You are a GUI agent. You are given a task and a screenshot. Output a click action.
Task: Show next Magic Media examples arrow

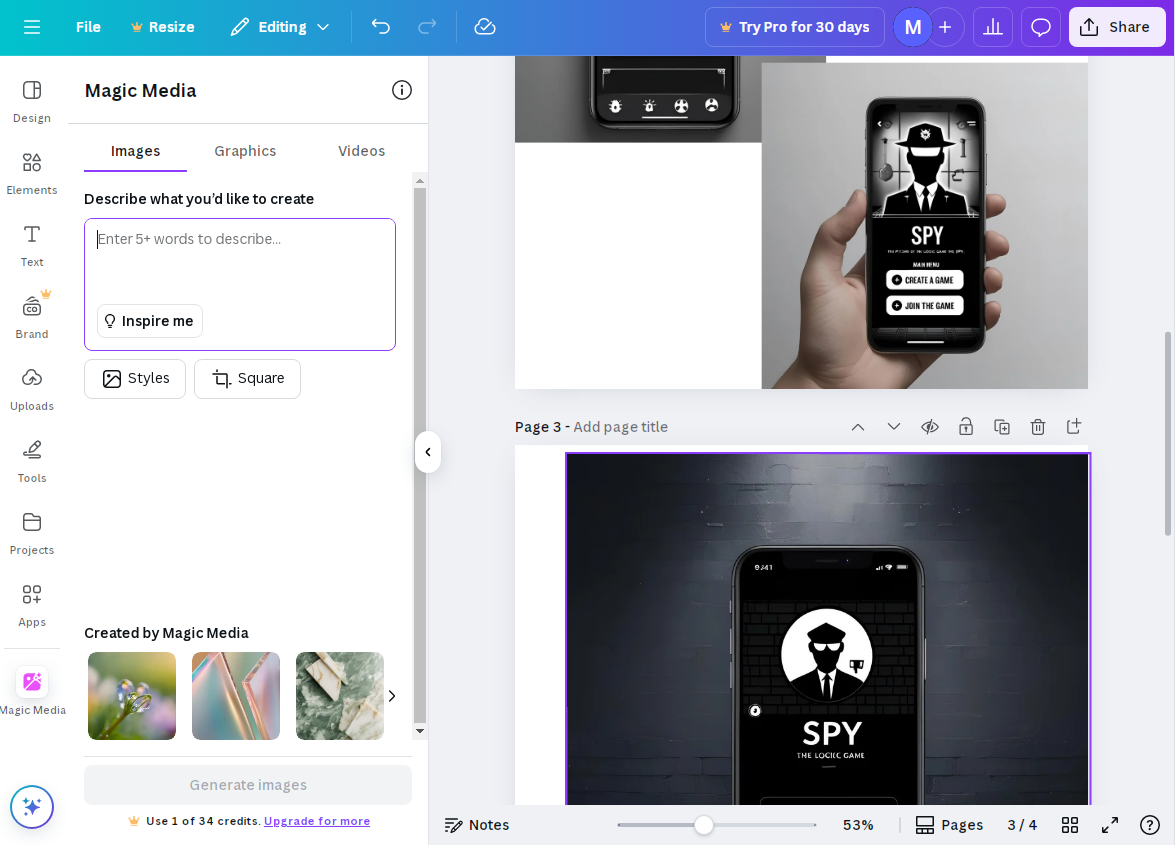click(392, 696)
